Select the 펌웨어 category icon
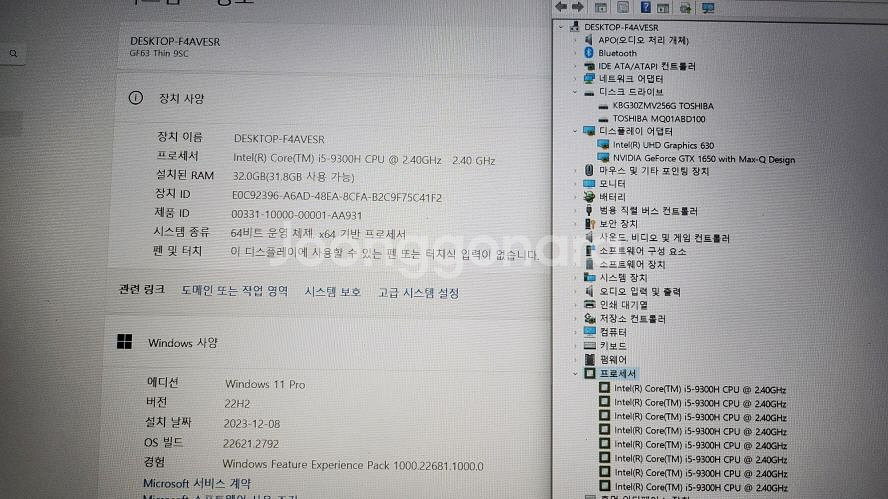Viewport: 888px width, 499px height. 590,359
